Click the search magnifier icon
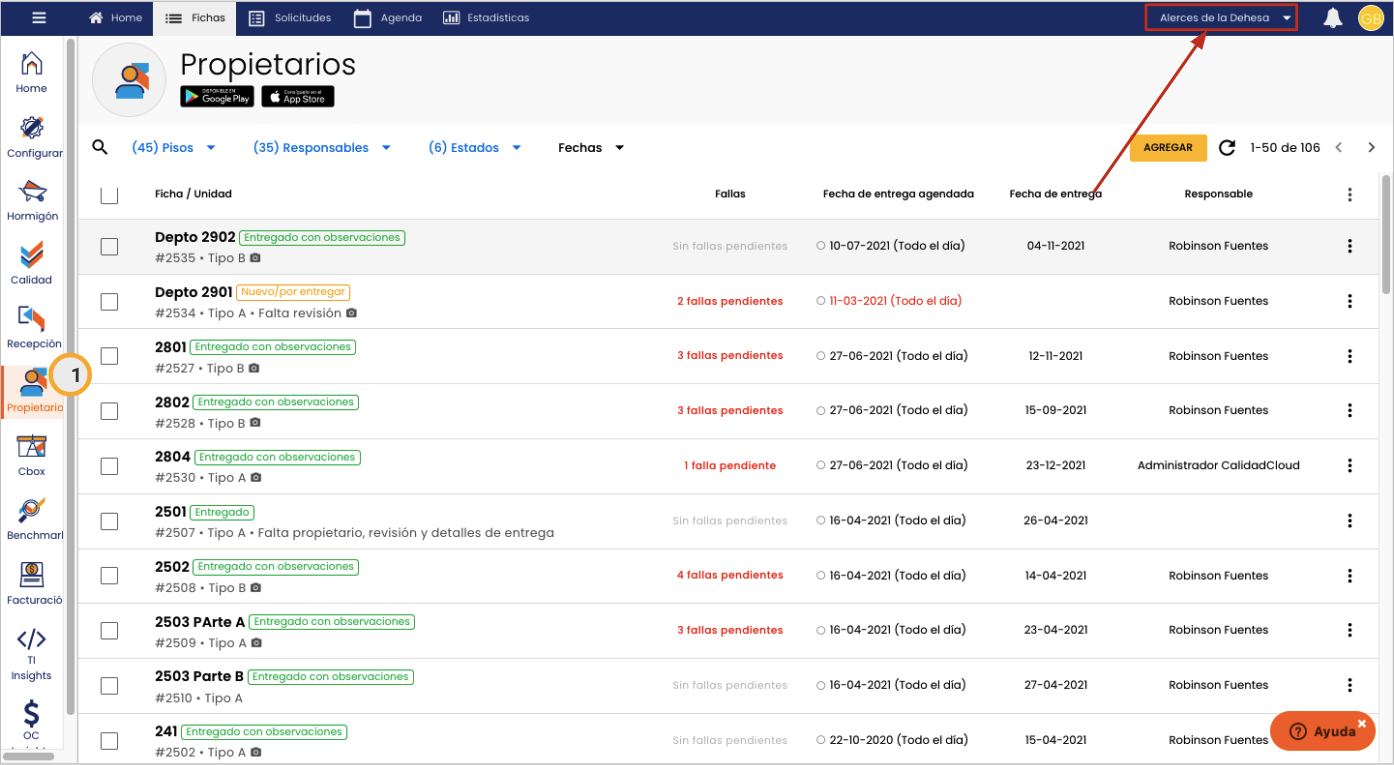1394x765 pixels. point(100,147)
